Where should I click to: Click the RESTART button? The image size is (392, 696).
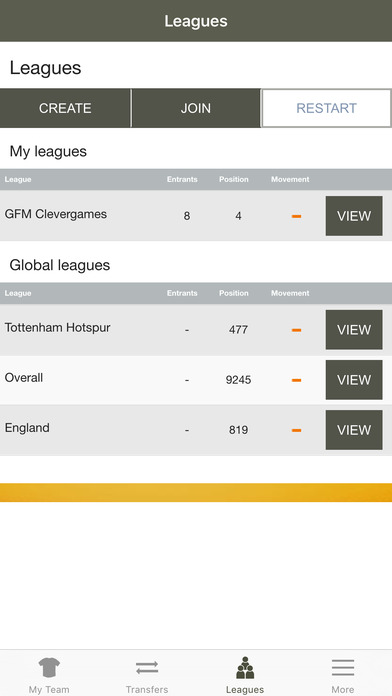point(326,108)
